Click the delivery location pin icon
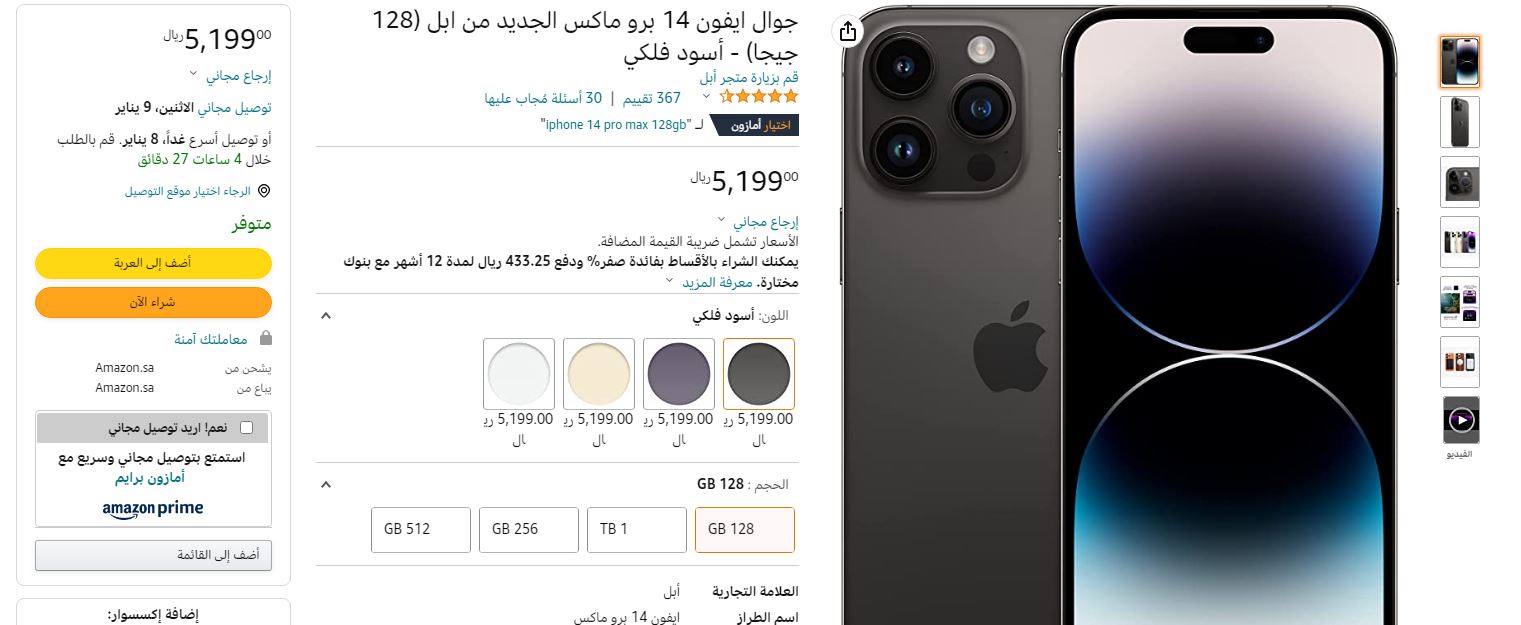The image size is (1521, 625). coord(264,191)
